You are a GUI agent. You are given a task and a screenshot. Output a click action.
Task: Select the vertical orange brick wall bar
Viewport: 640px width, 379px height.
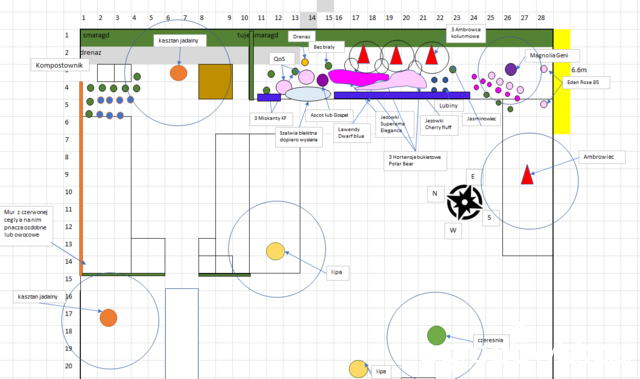coord(81,178)
